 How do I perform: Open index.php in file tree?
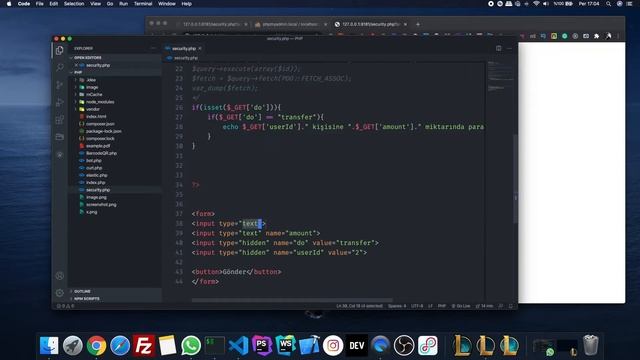[x=96, y=182]
